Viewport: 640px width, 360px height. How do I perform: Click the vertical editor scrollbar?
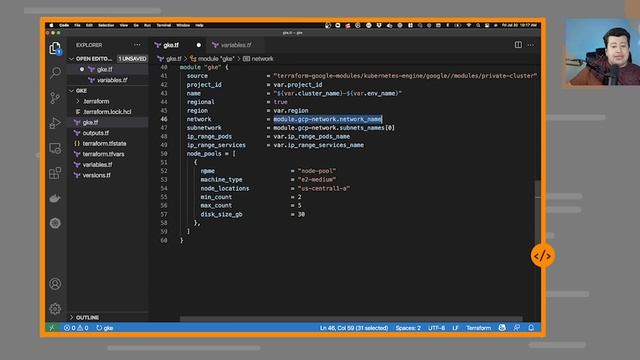point(538,212)
